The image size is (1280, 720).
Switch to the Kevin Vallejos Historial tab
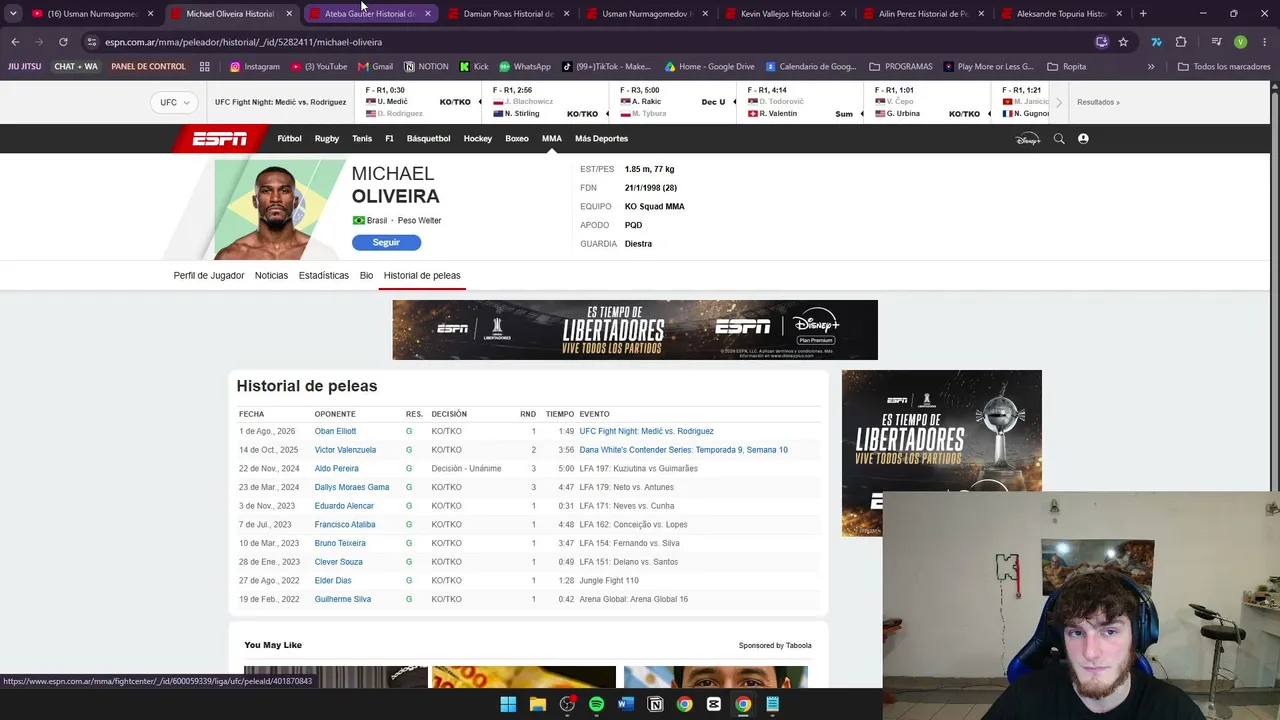coord(786,14)
